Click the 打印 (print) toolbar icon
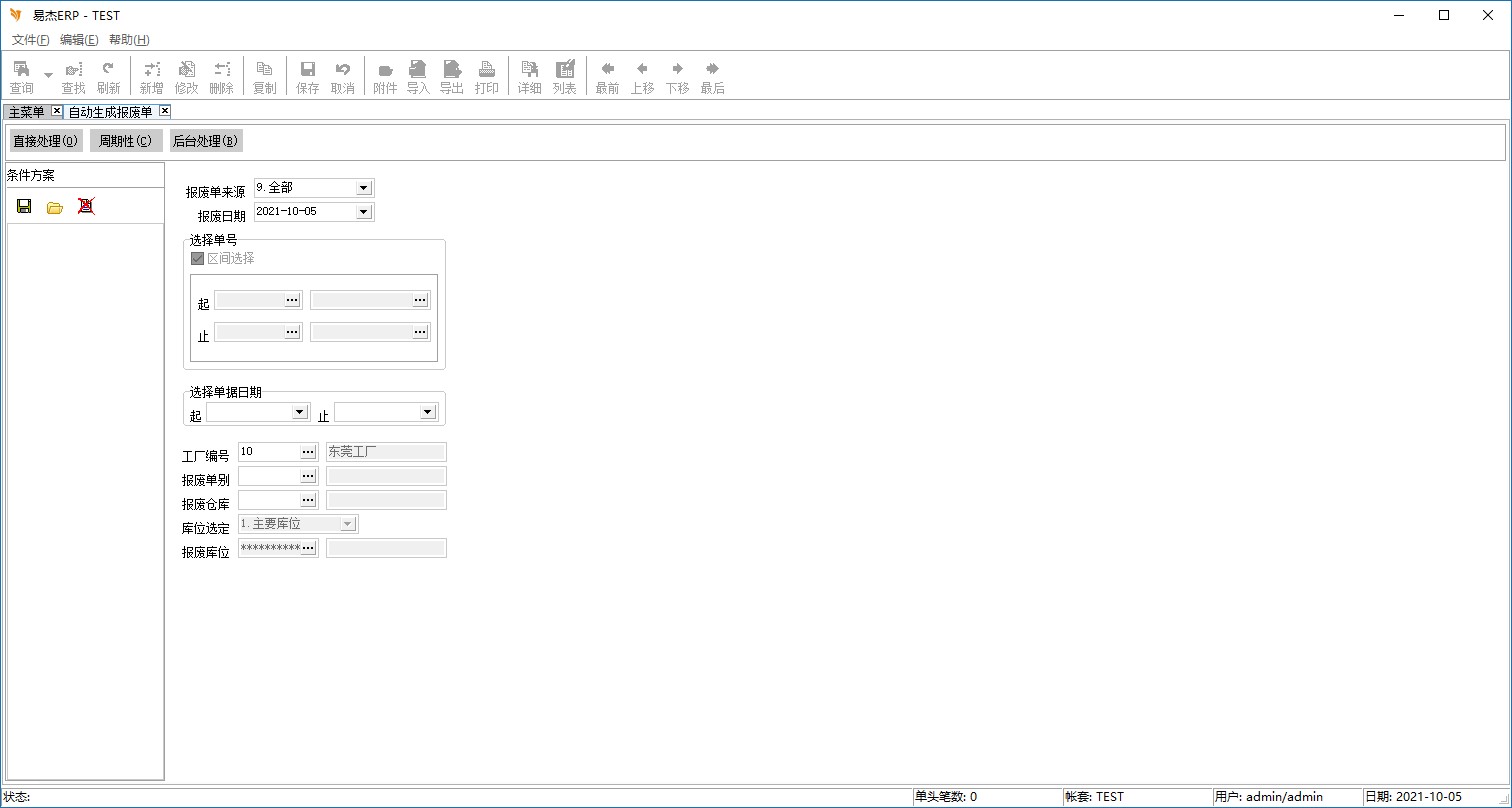 (x=487, y=76)
